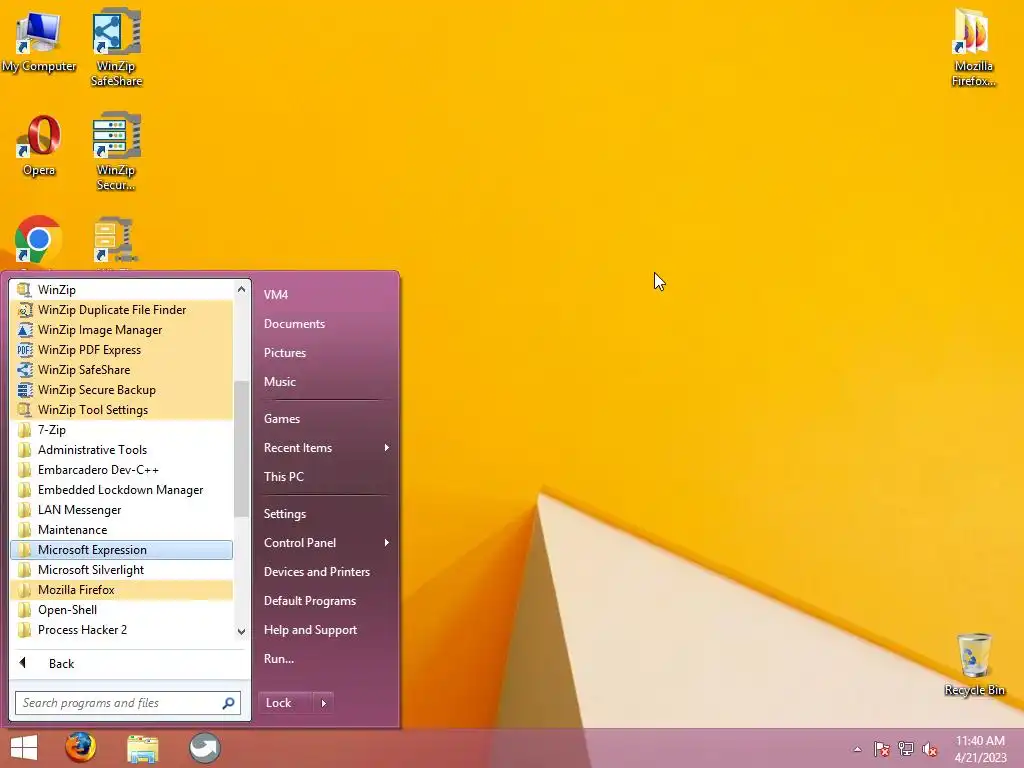The image size is (1024, 768).
Task: Show hidden tray icons arrow
Action: click(x=857, y=749)
